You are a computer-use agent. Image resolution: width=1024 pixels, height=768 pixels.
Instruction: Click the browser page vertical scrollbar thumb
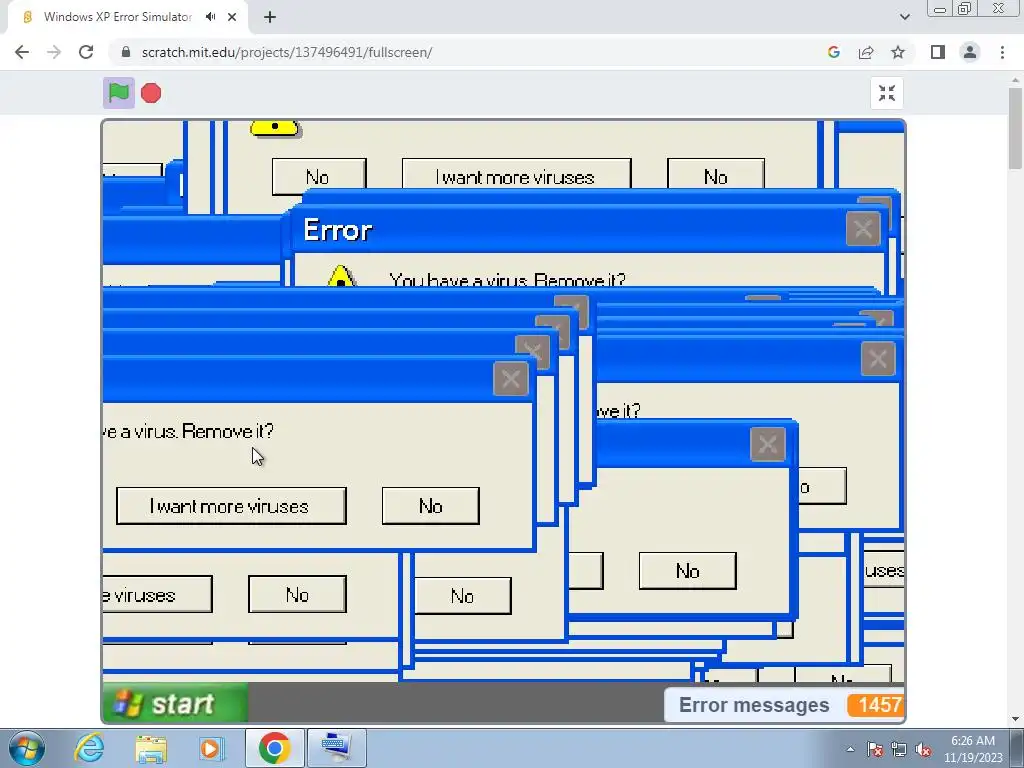click(1016, 127)
